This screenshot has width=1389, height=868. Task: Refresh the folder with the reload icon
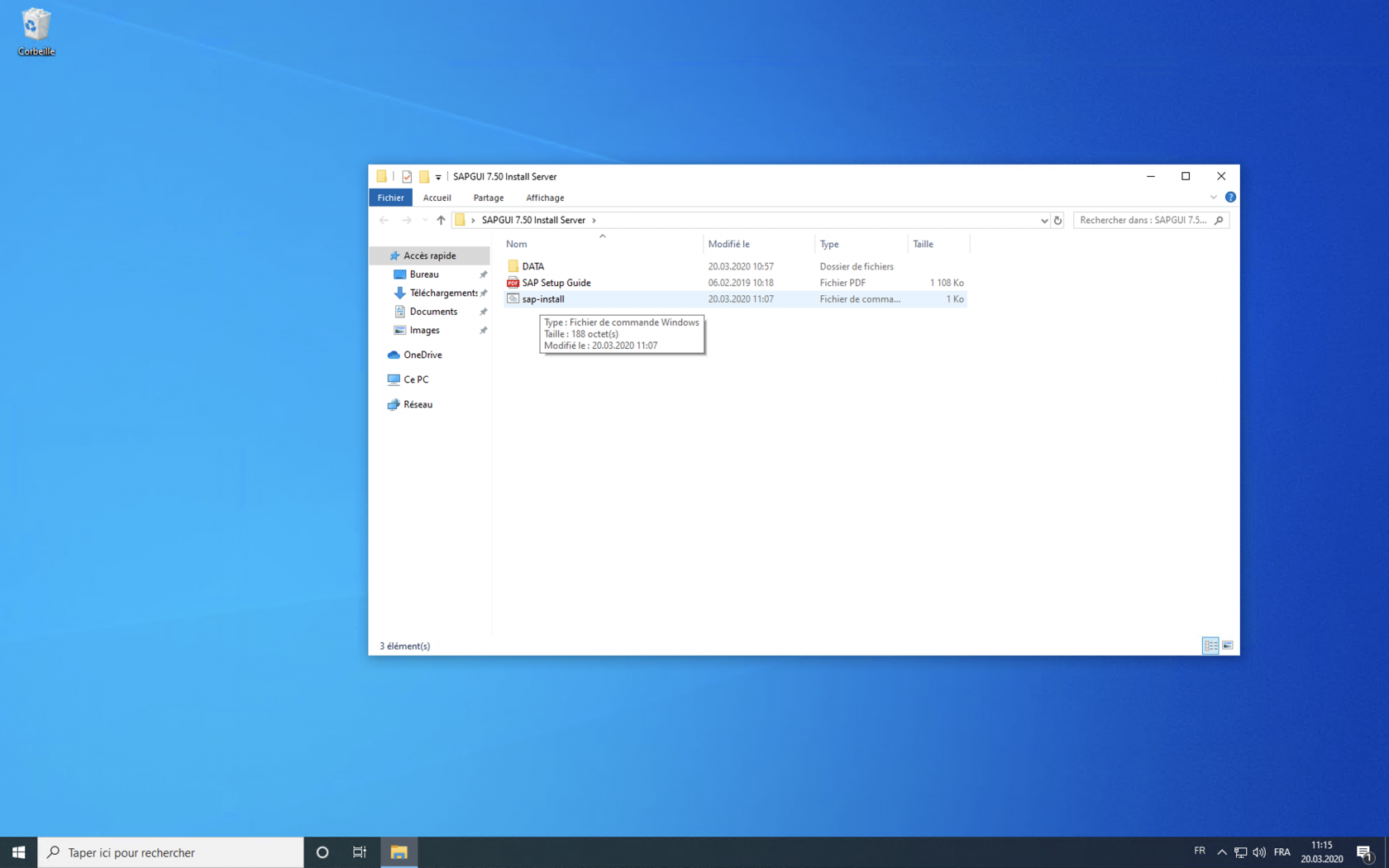point(1057,220)
